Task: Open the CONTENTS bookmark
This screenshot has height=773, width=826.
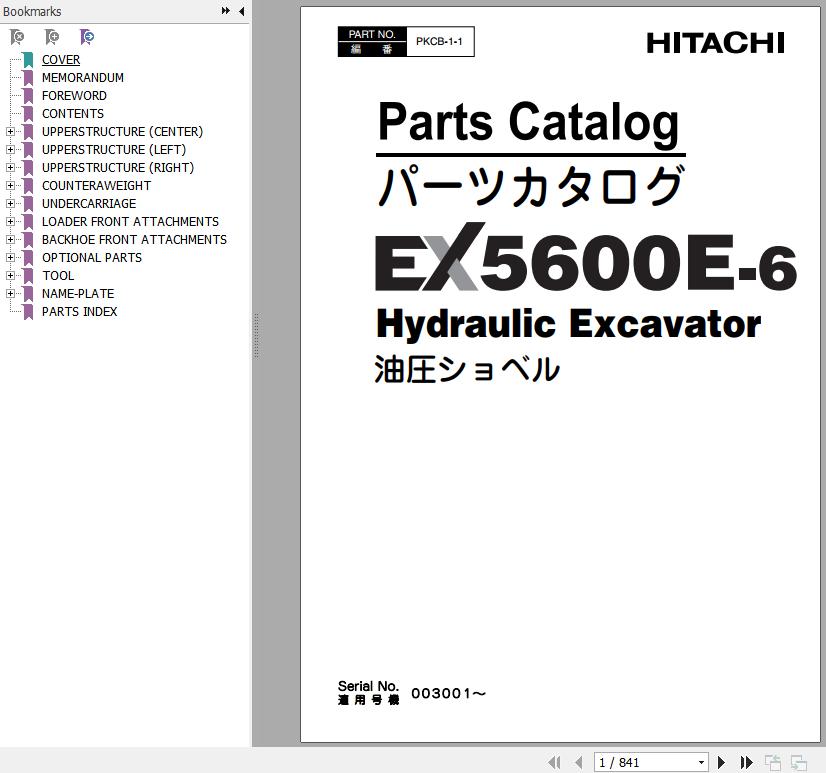Action: (x=73, y=113)
